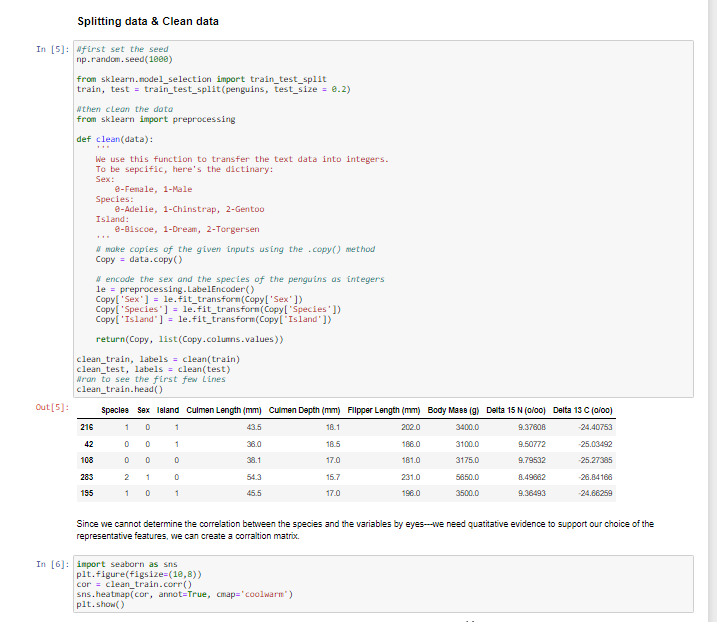Click row index 108 in output table
The height and width of the screenshot is (622, 717).
tap(87, 460)
